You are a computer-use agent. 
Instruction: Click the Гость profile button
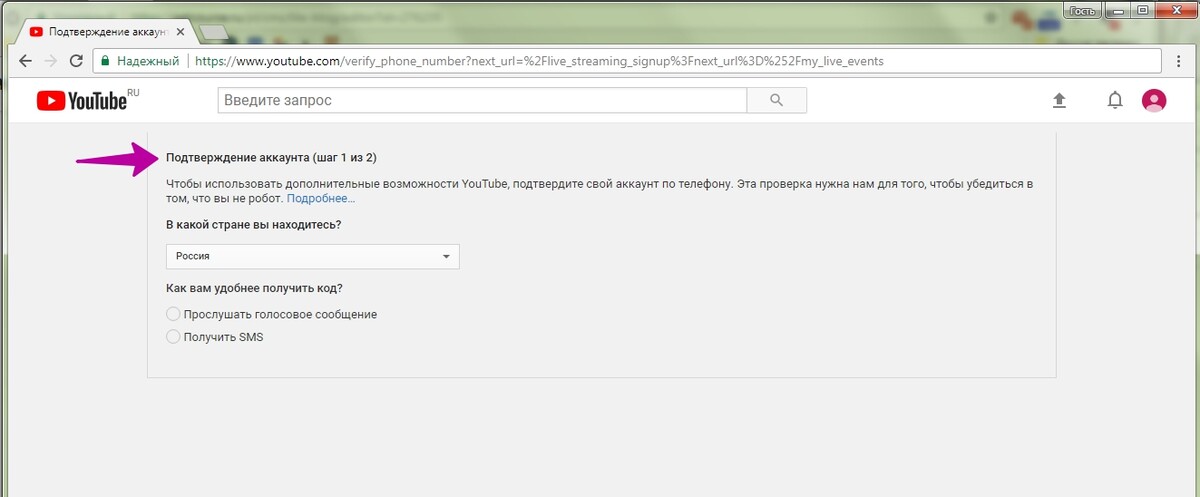pyautogui.click(x=1084, y=10)
